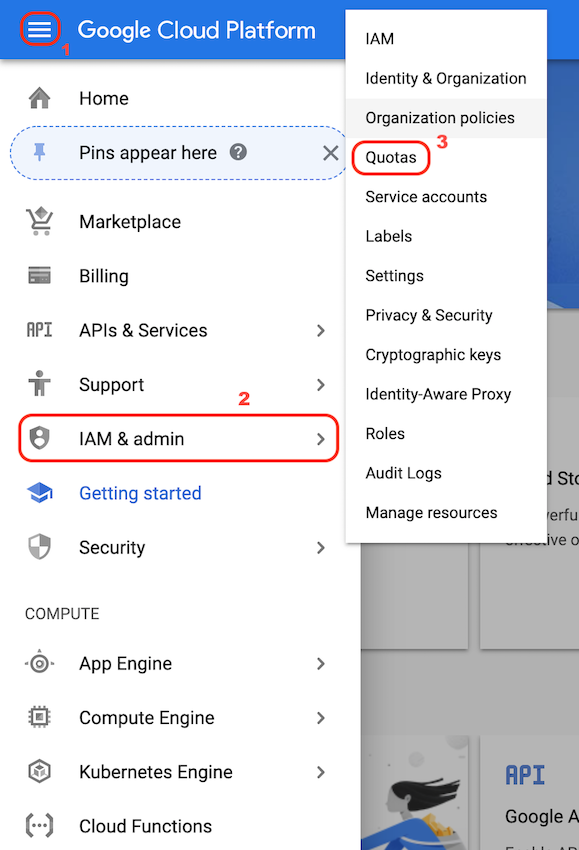Select the APIs & Services icon
The image size is (579, 850).
pos(40,330)
